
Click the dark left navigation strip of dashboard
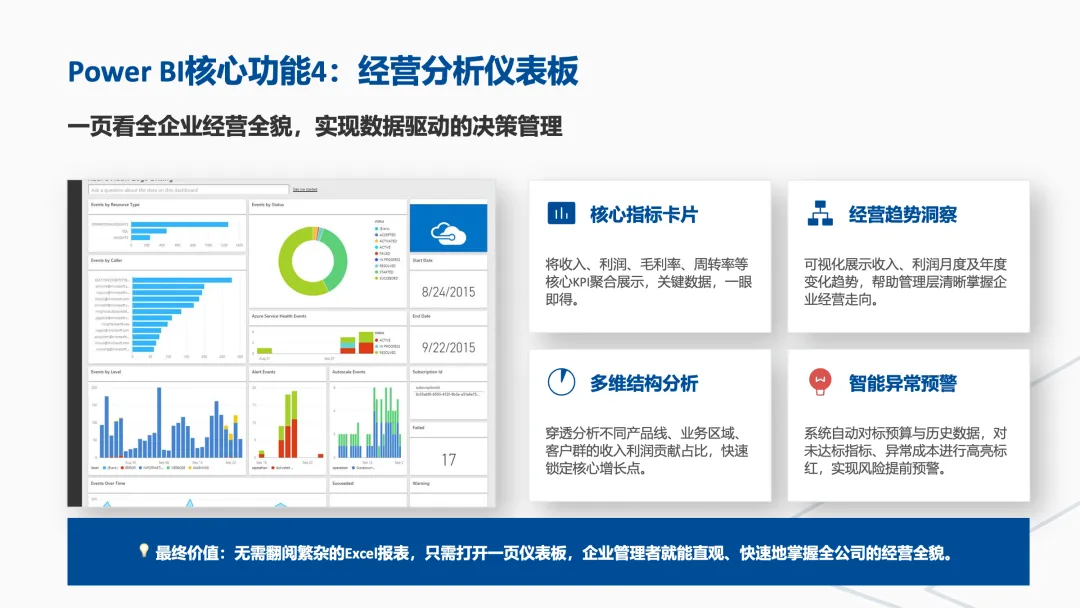pos(74,343)
